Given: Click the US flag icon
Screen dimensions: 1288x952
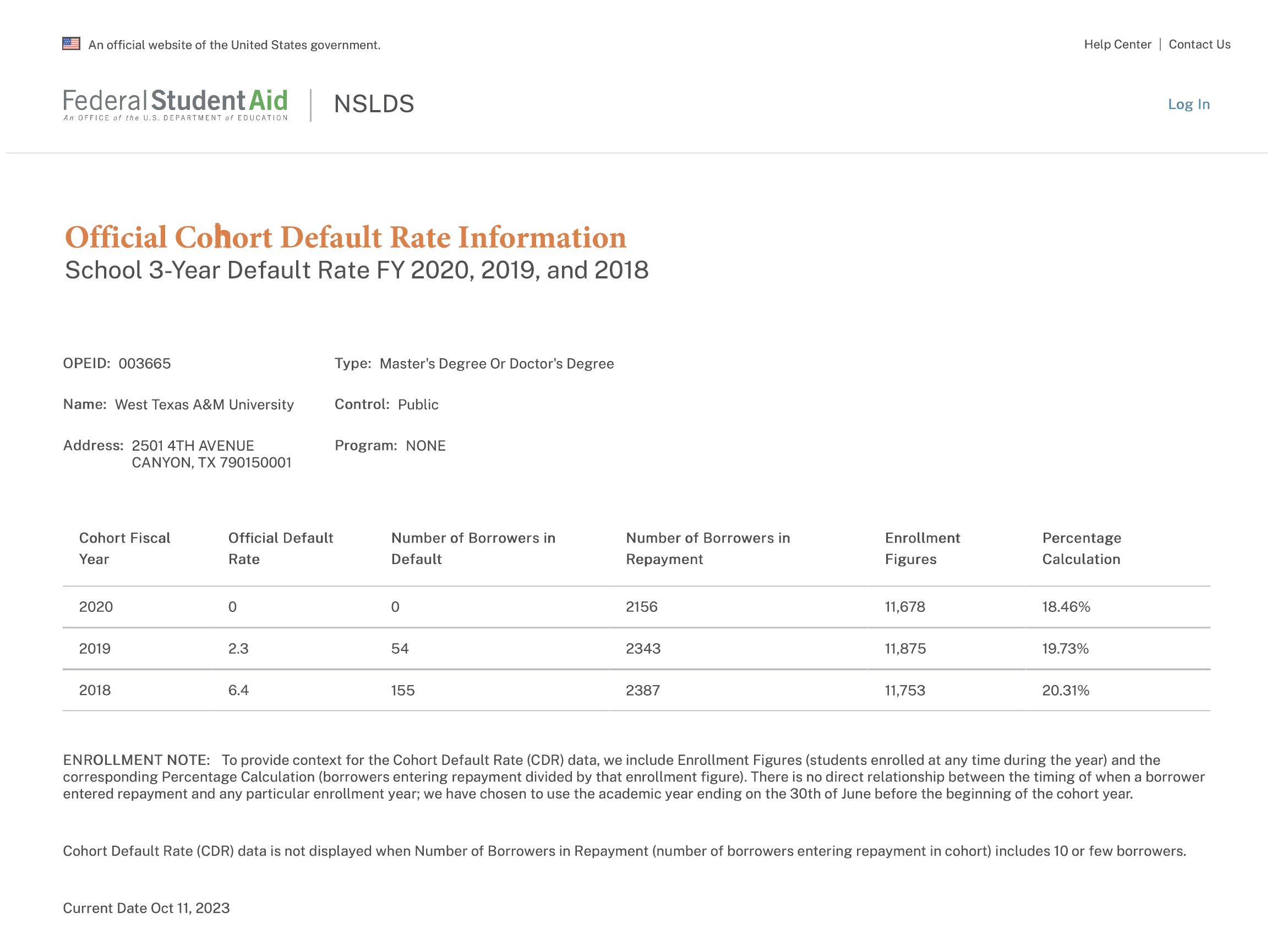Looking at the screenshot, I should [x=72, y=44].
